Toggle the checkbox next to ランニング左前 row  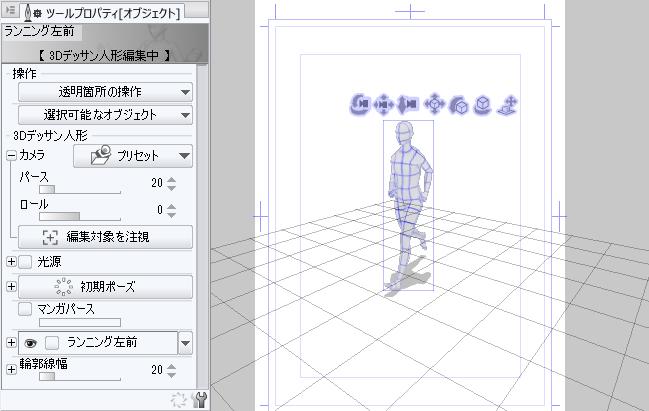click(x=52, y=343)
